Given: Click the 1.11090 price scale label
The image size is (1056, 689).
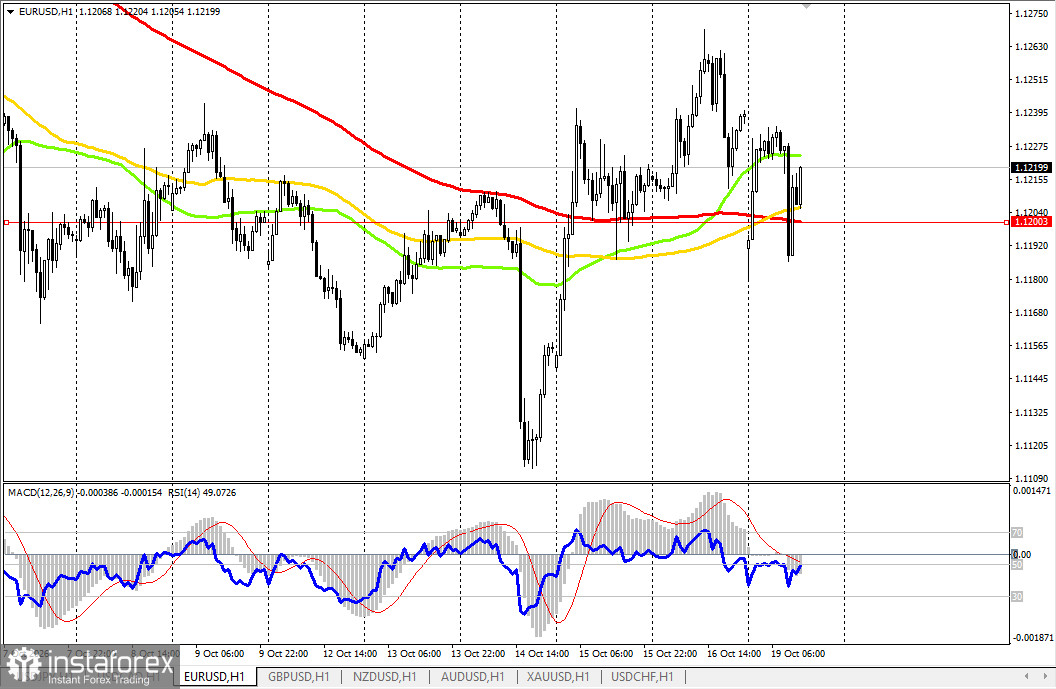Looking at the screenshot, I should pyautogui.click(x=1031, y=478).
